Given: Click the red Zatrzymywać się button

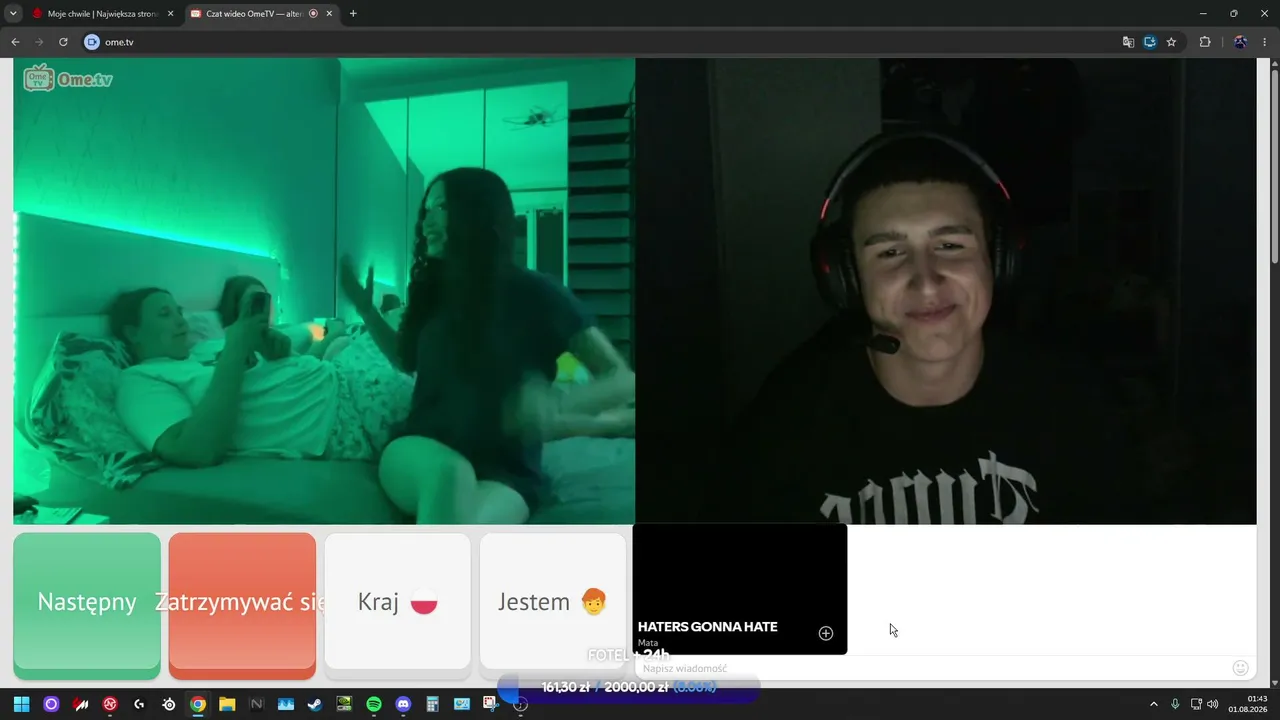Looking at the screenshot, I should [242, 602].
